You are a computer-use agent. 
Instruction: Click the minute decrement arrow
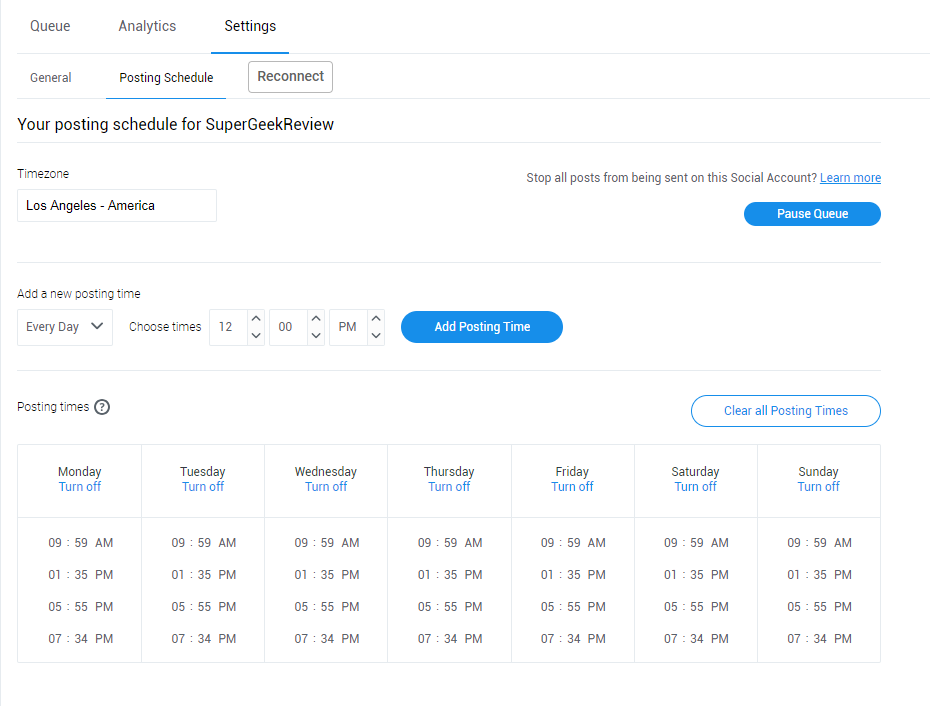(315, 334)
